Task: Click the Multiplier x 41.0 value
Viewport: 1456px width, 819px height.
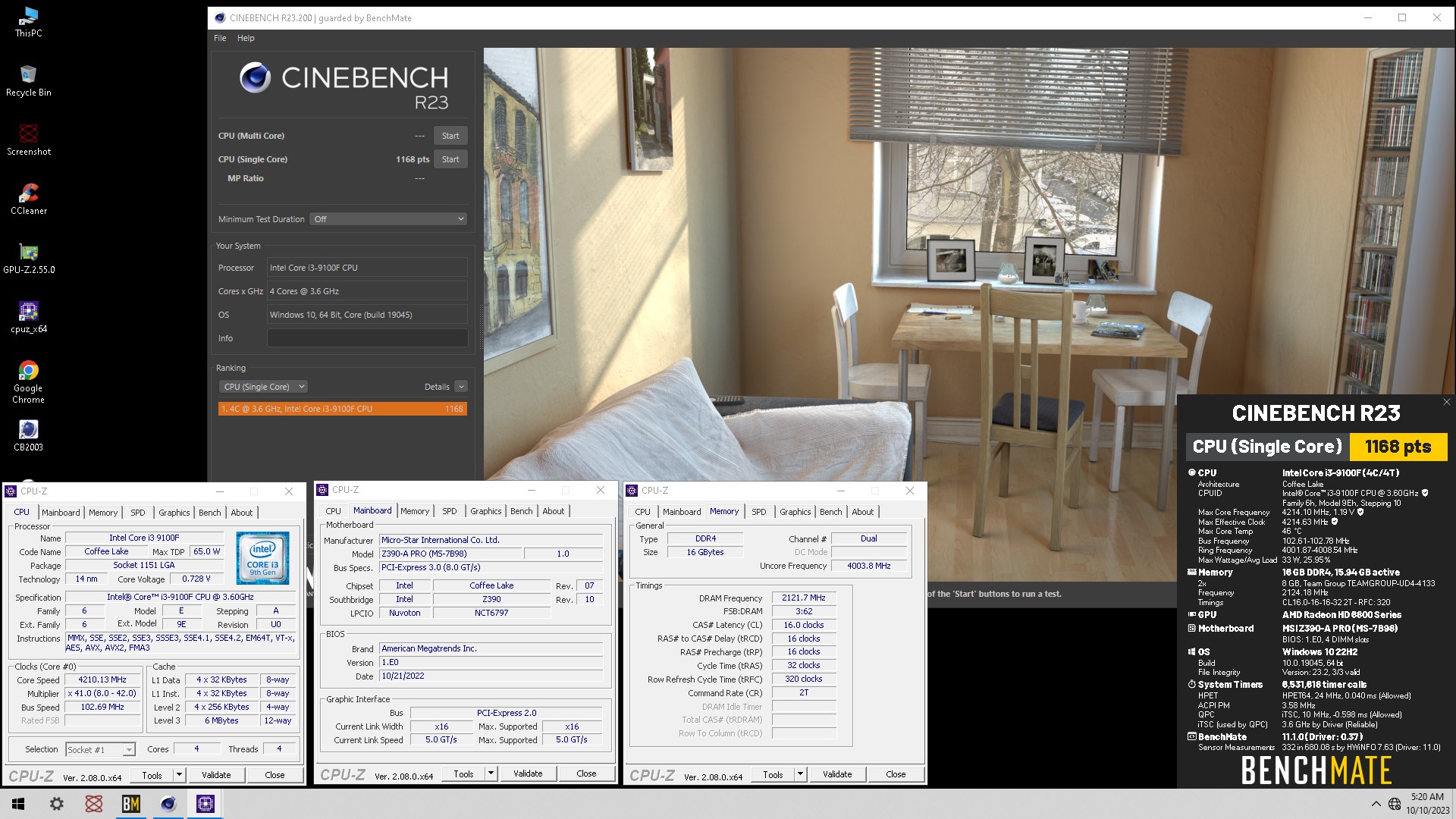Action: coord(102,694)
